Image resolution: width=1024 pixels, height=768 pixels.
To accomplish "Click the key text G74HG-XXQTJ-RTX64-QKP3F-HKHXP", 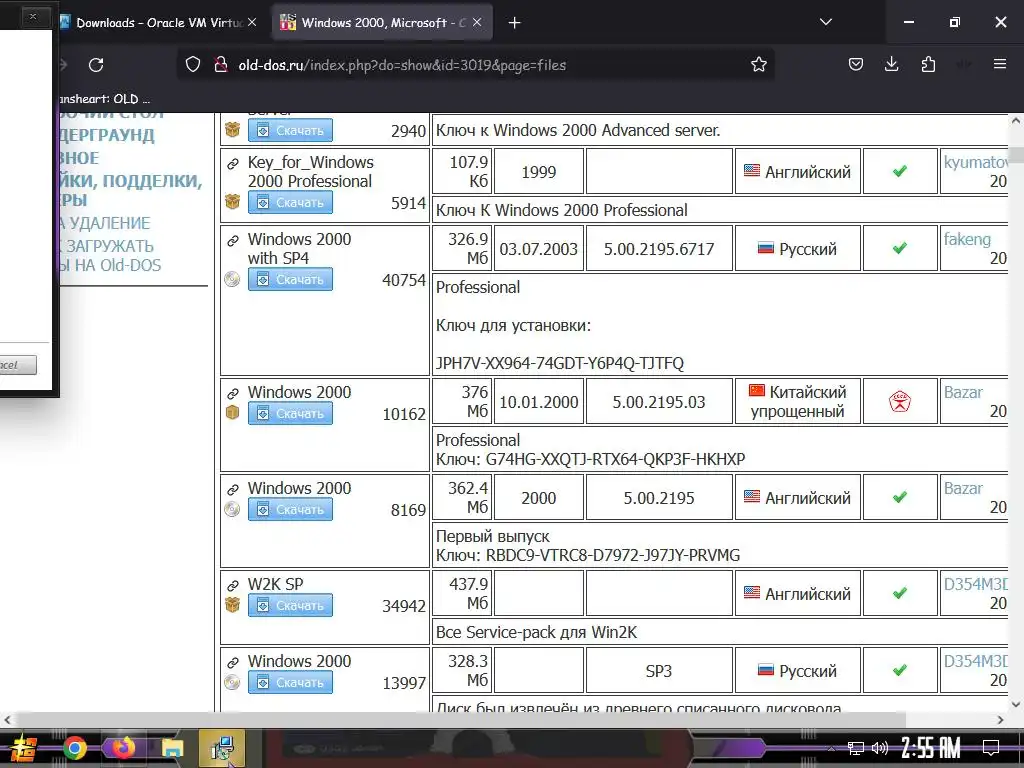I will coord(615,459).
